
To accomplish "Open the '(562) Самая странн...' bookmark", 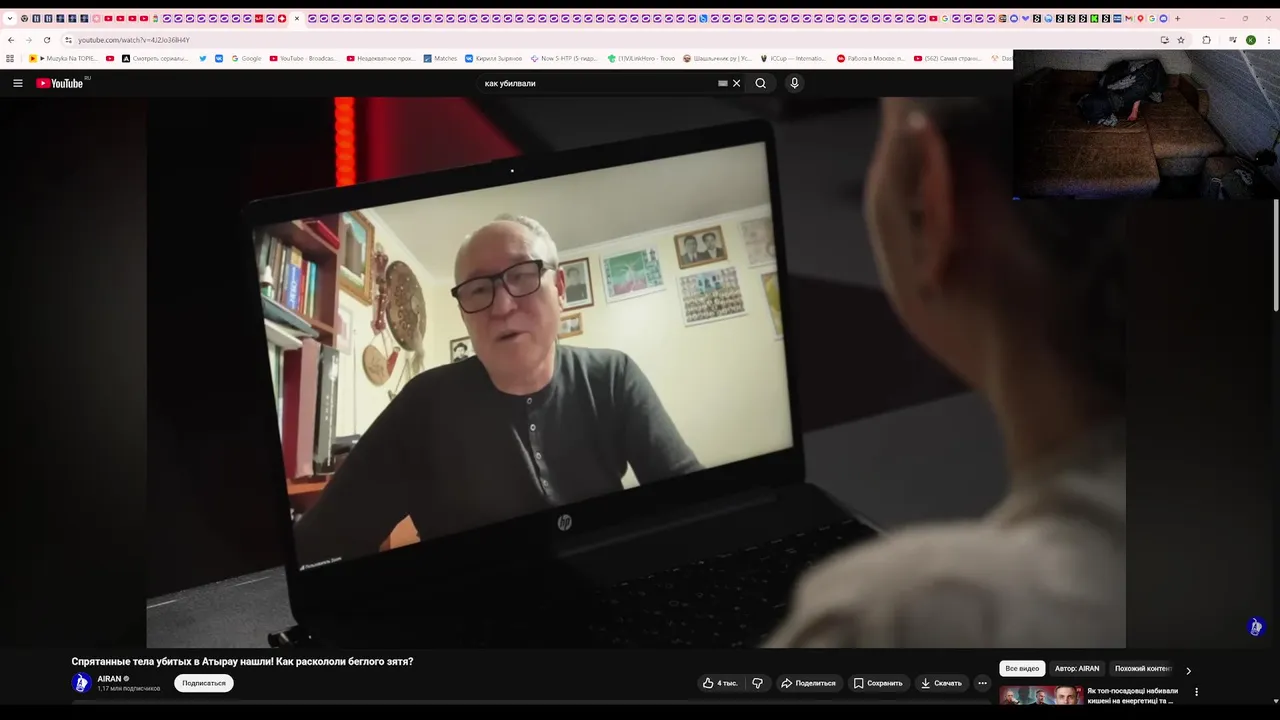I will click(948, 59).
